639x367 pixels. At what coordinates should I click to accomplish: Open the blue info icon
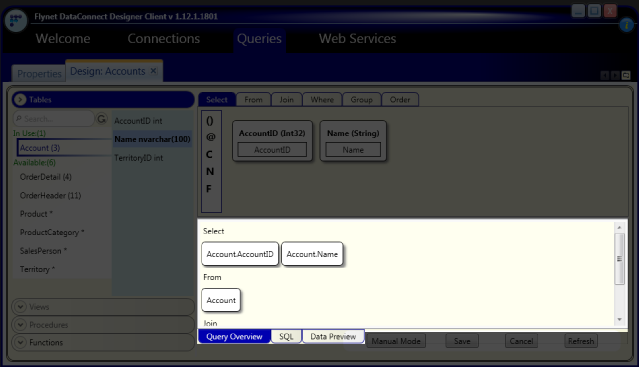626,25
